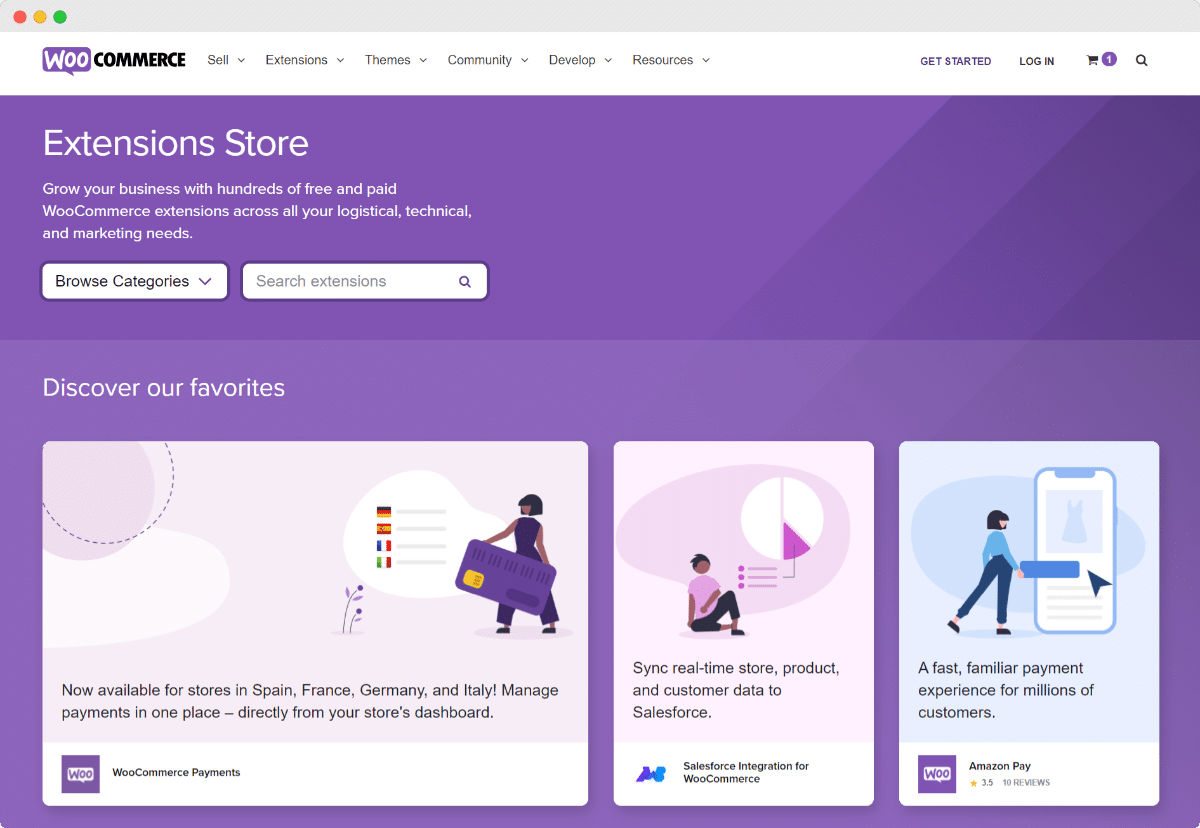Click the cart badge showing 1 item
The image size is (1200, 828).
(x=1109, y=59)
